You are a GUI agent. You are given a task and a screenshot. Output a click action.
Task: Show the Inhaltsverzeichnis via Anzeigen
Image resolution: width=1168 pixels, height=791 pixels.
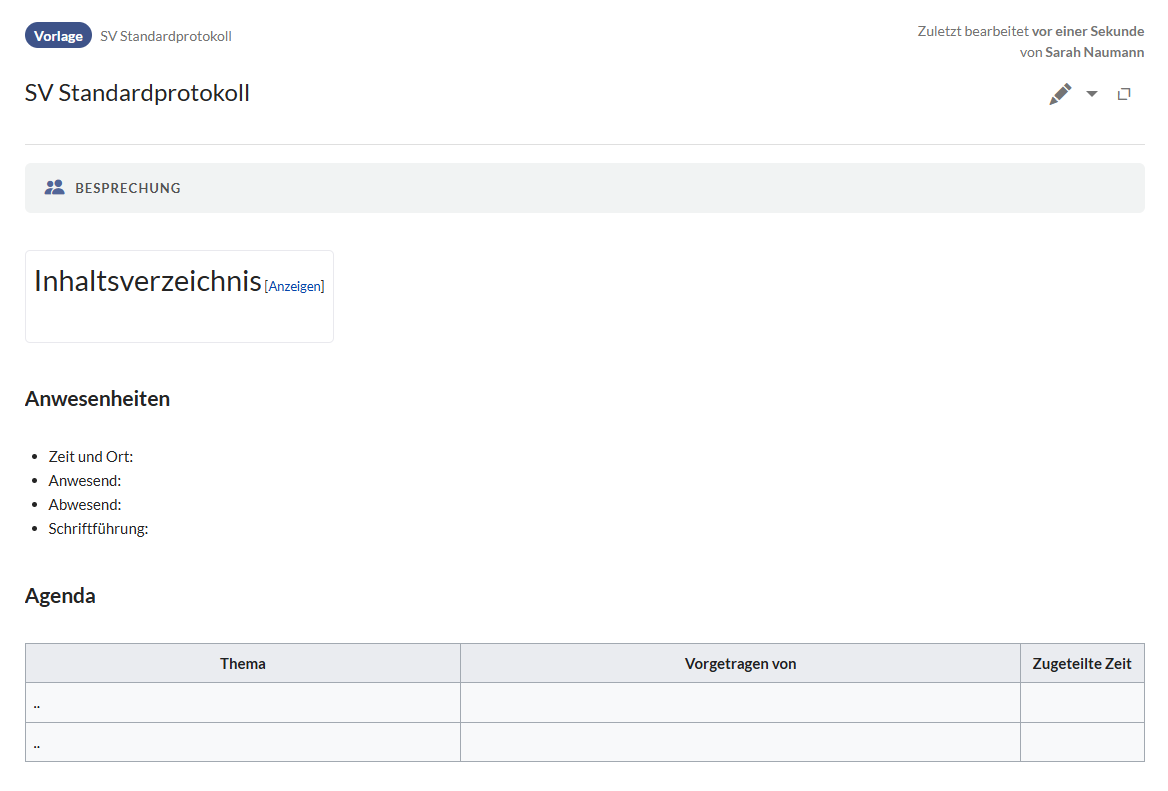coord(295,286)
